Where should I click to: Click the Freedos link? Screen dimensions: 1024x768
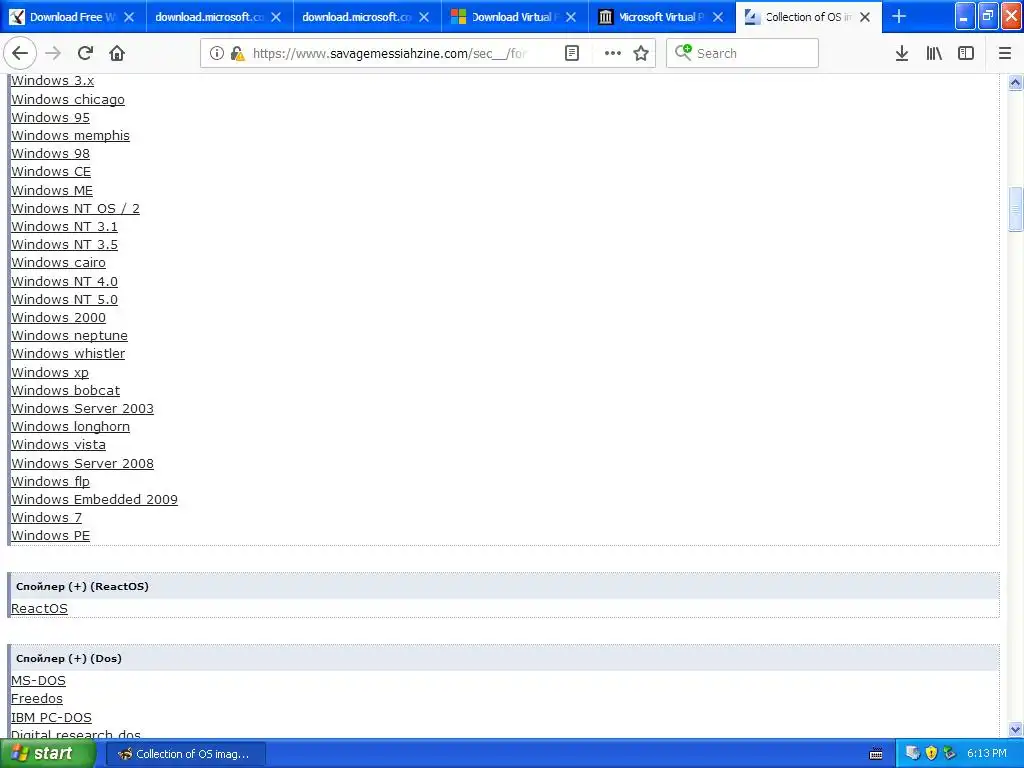(x=37, y=698)
